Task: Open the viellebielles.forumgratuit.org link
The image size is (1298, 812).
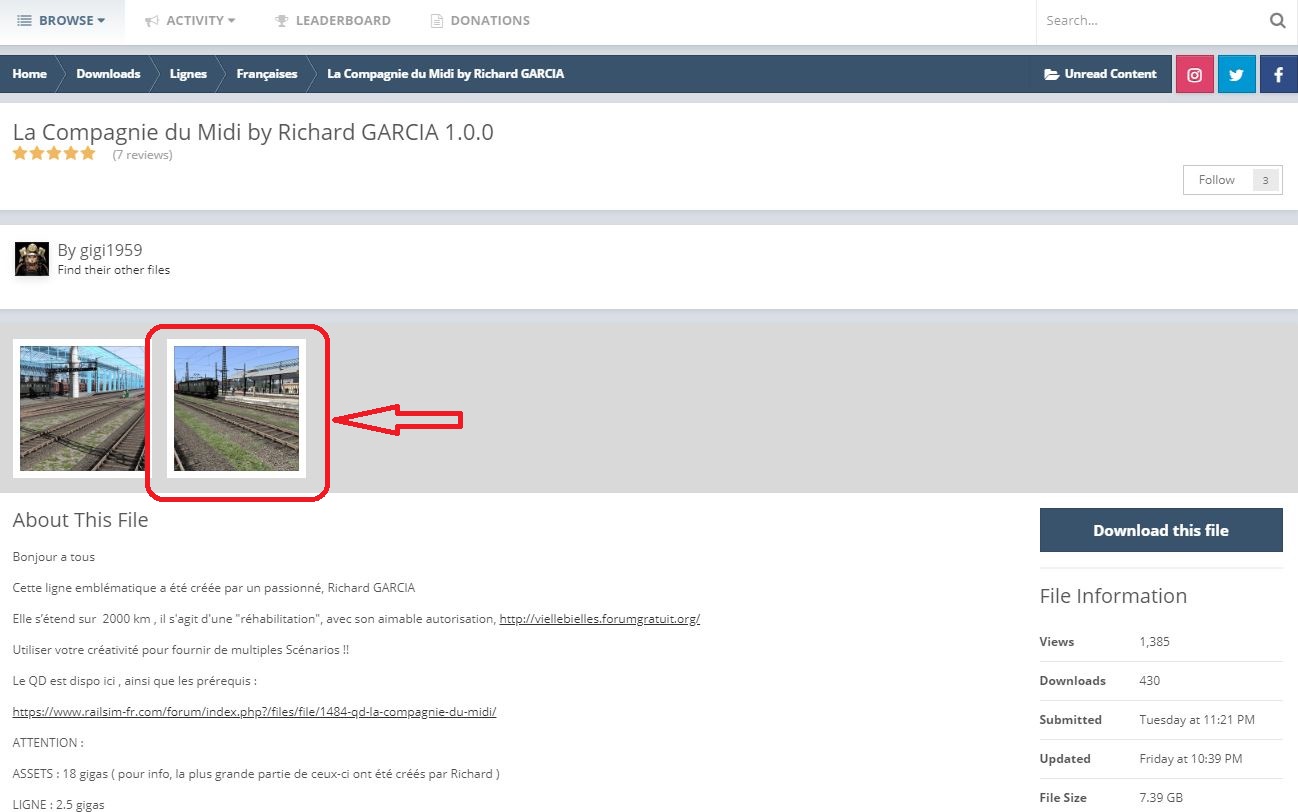Action: [x=600, y=619]
